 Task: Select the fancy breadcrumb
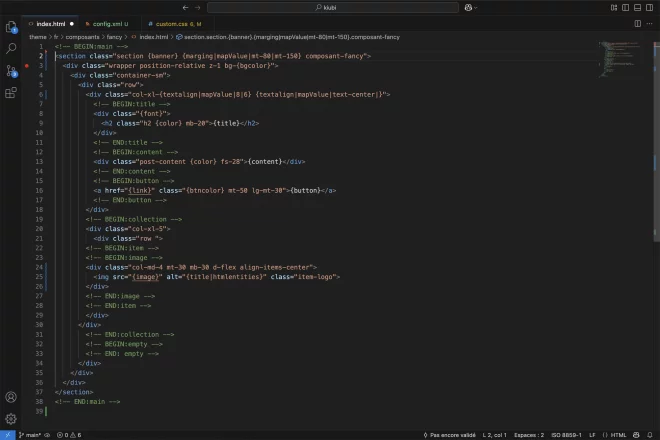click(114, 37)
